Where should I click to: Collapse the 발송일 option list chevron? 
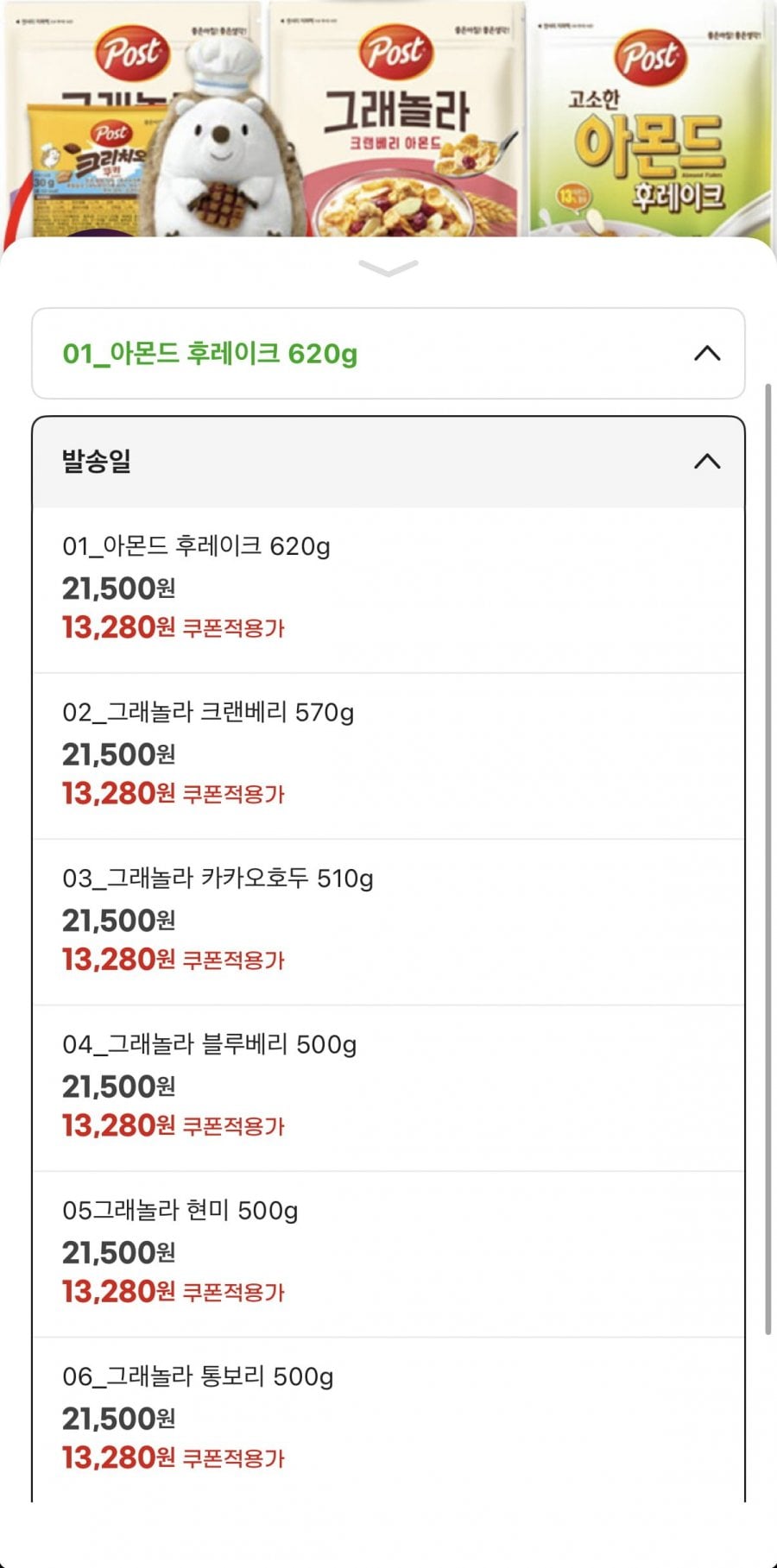pos(706,462)
